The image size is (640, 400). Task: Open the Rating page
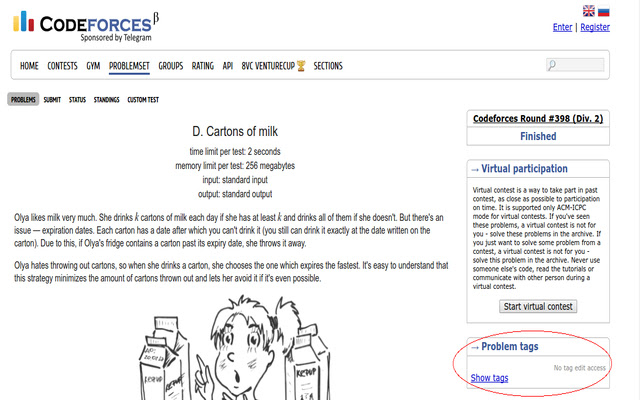pyautogui.click(x=203, y=66)
